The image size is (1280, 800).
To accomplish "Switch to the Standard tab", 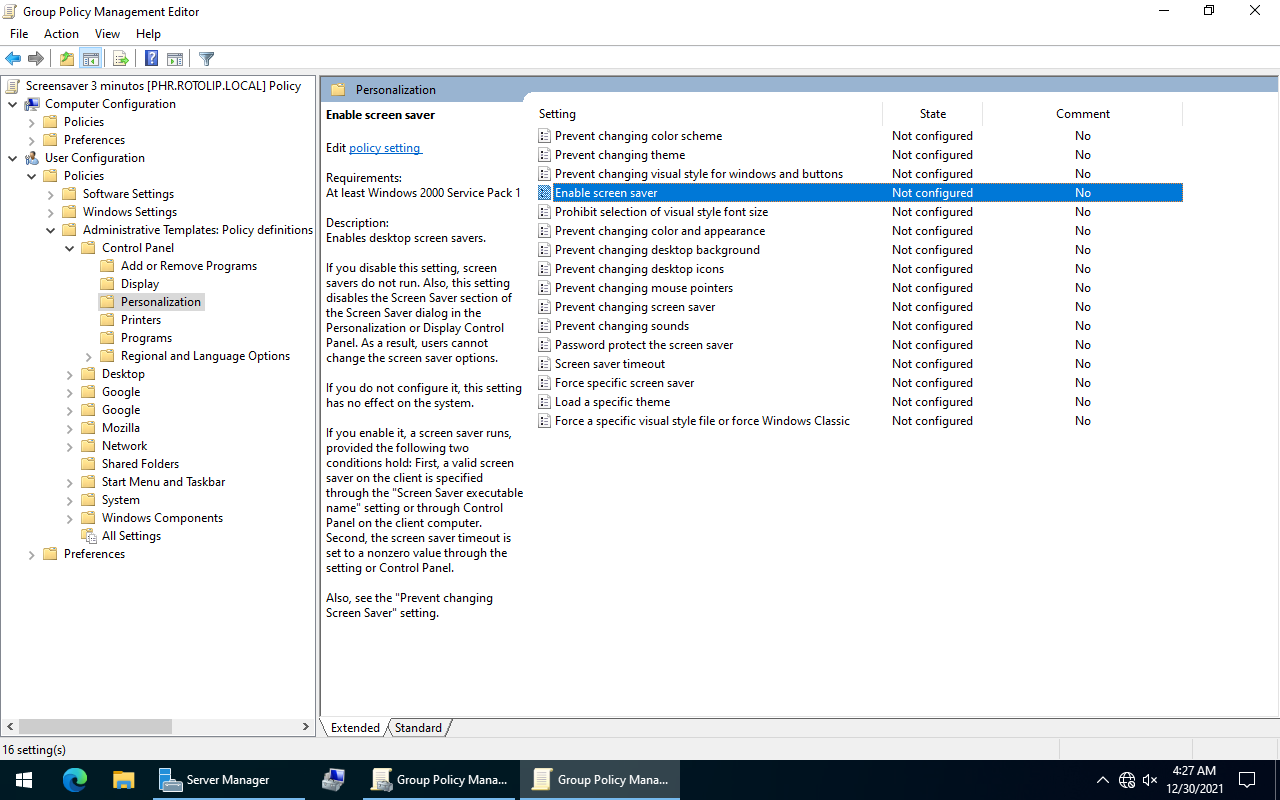I will pos(418,727).
